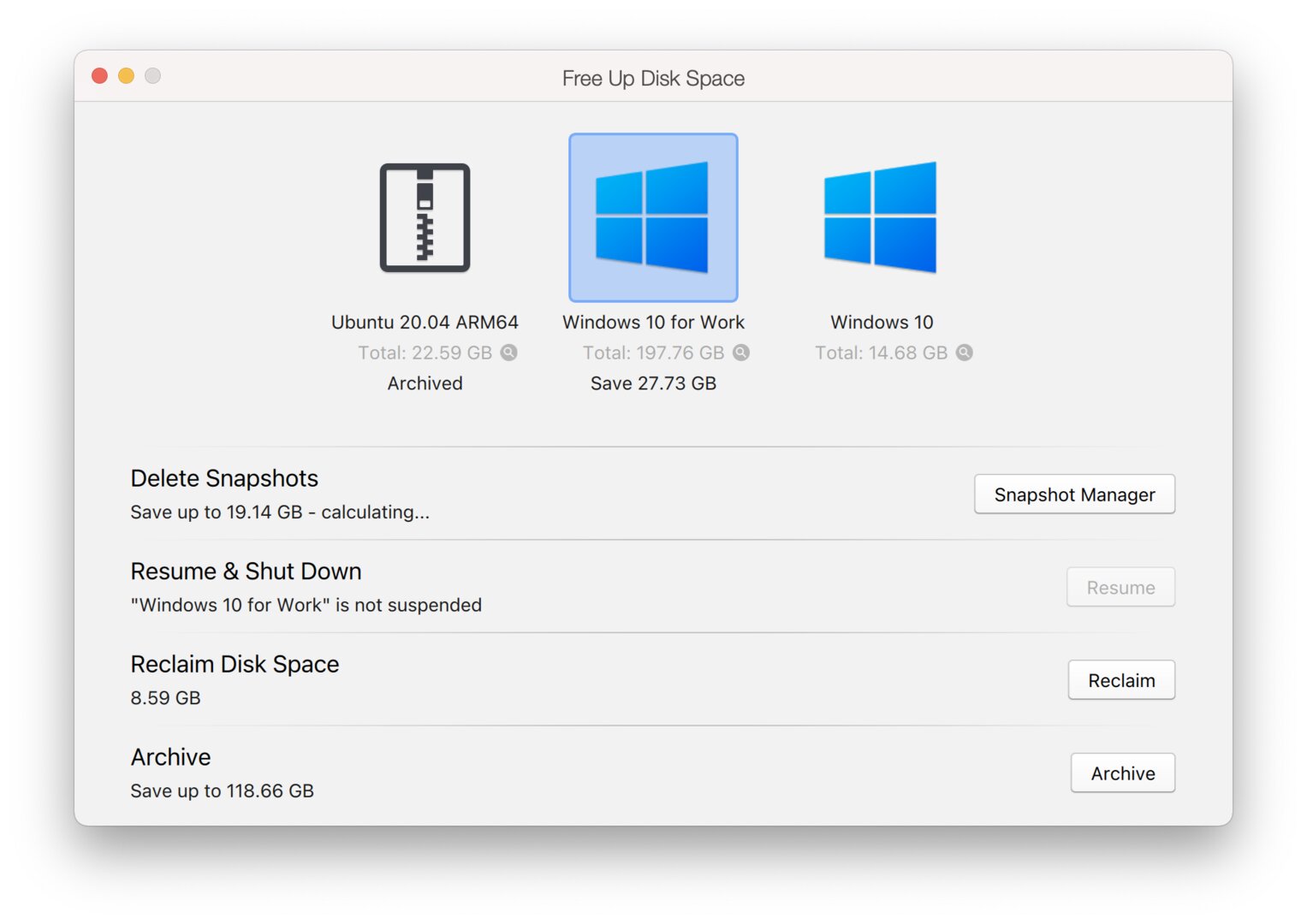Screen dimensions: 1307x924
Task: Click the 'Total: 197.76 GB' text
Action: (653, 352)
